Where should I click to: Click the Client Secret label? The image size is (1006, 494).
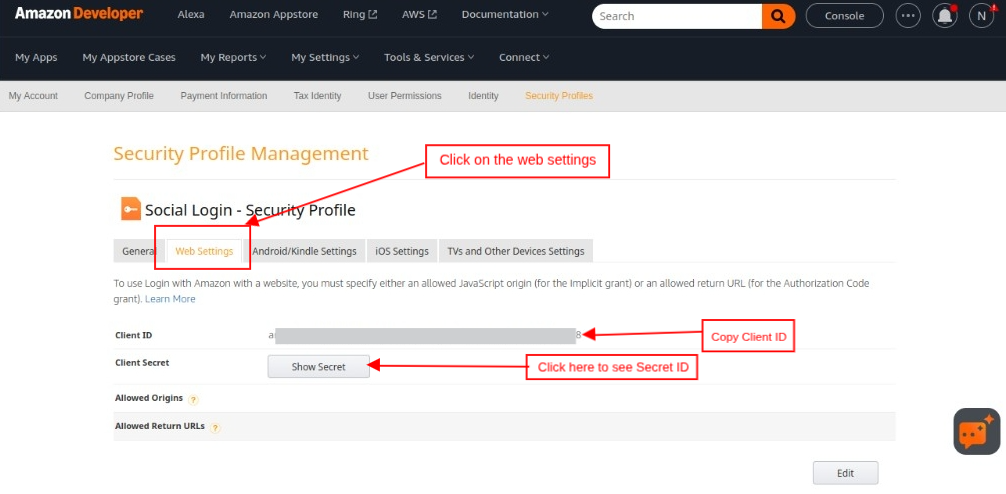pyautogui.click(x=142, y=362)
